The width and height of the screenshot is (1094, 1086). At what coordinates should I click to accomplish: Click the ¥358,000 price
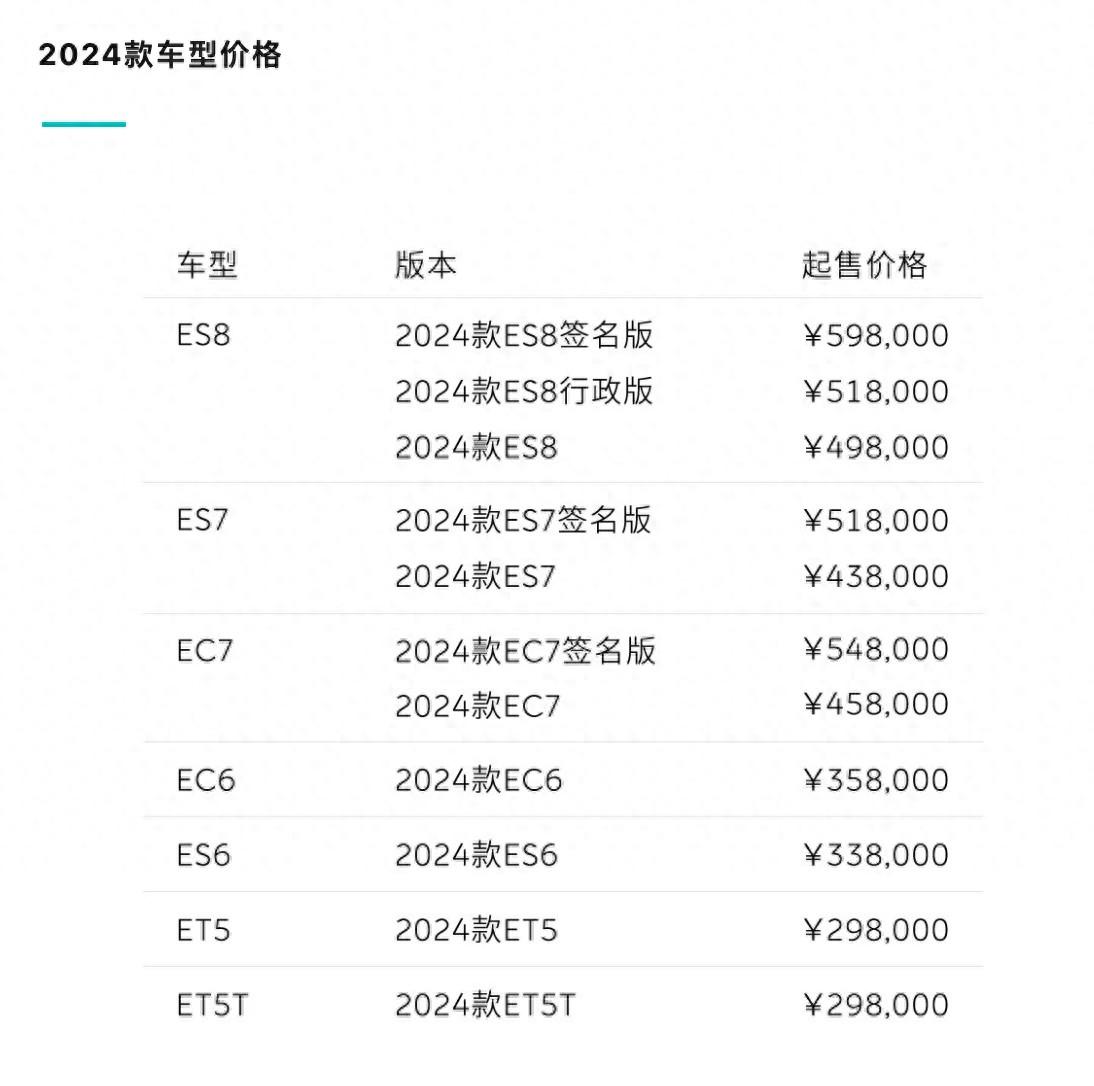click(876, 780)
